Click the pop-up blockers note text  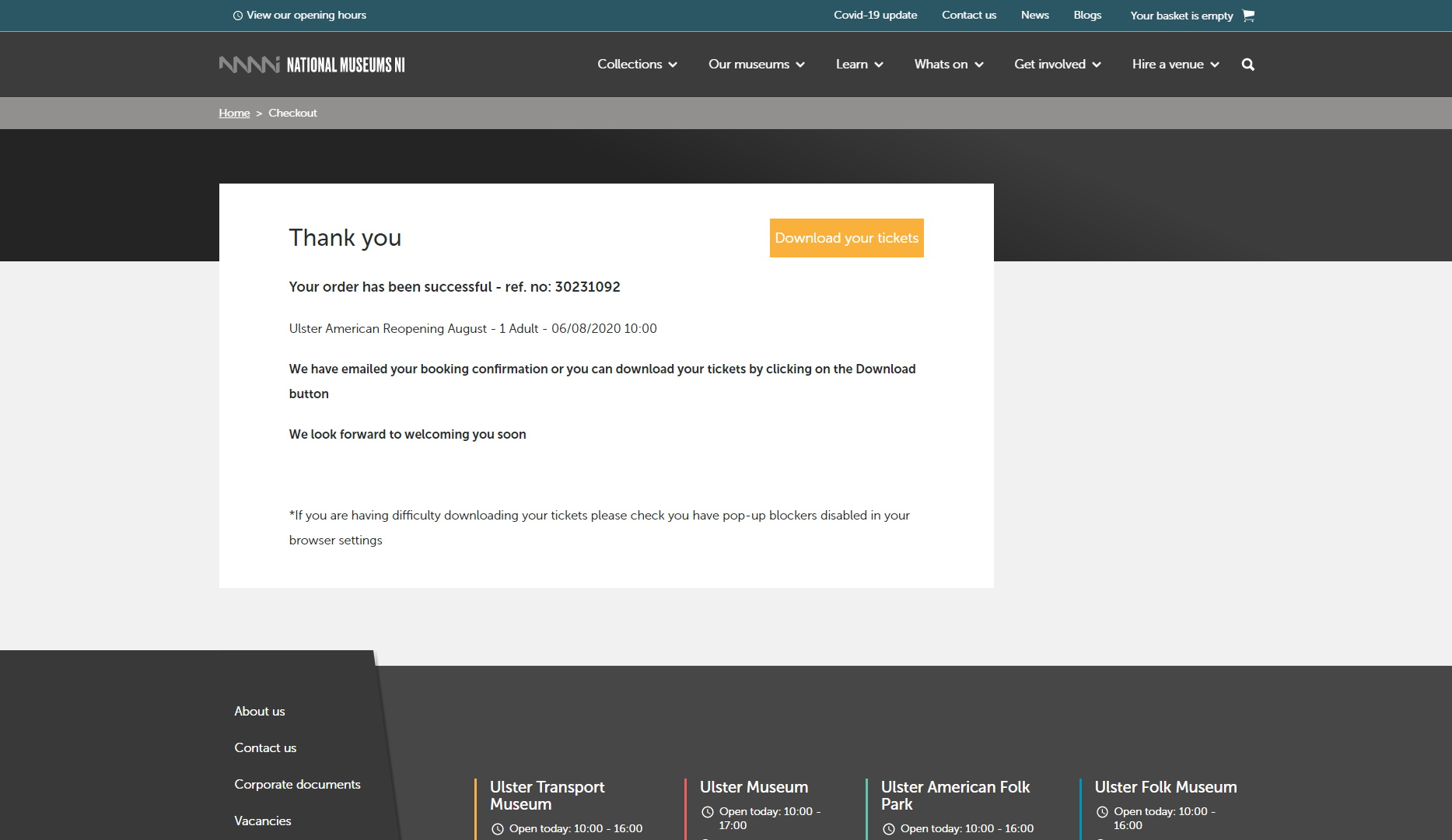(x=600, y=528)
